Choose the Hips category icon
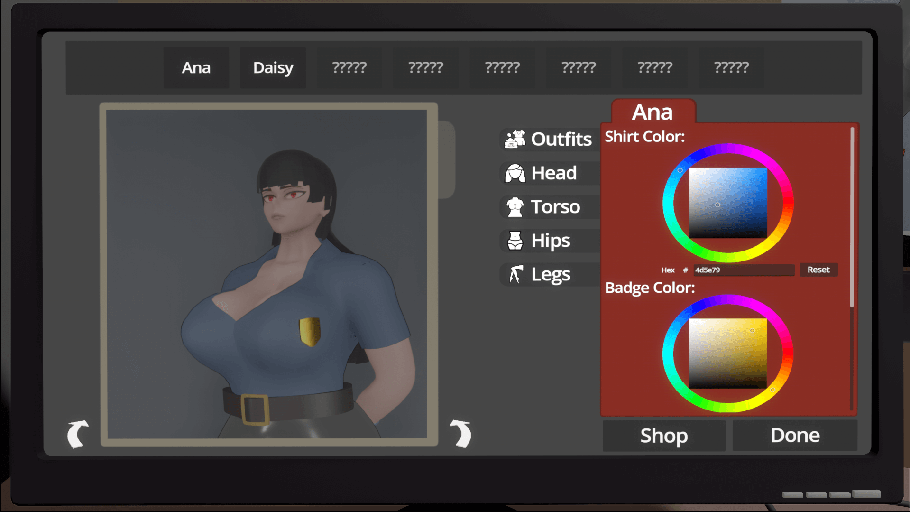 tap(515, 240)
